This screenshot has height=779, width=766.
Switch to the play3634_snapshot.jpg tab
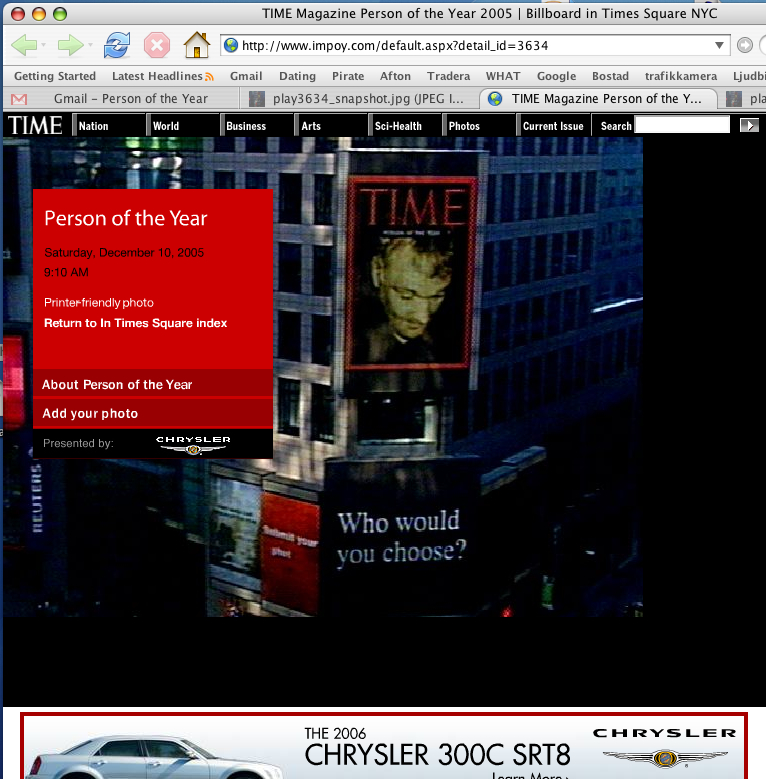[x=360, y=99]
